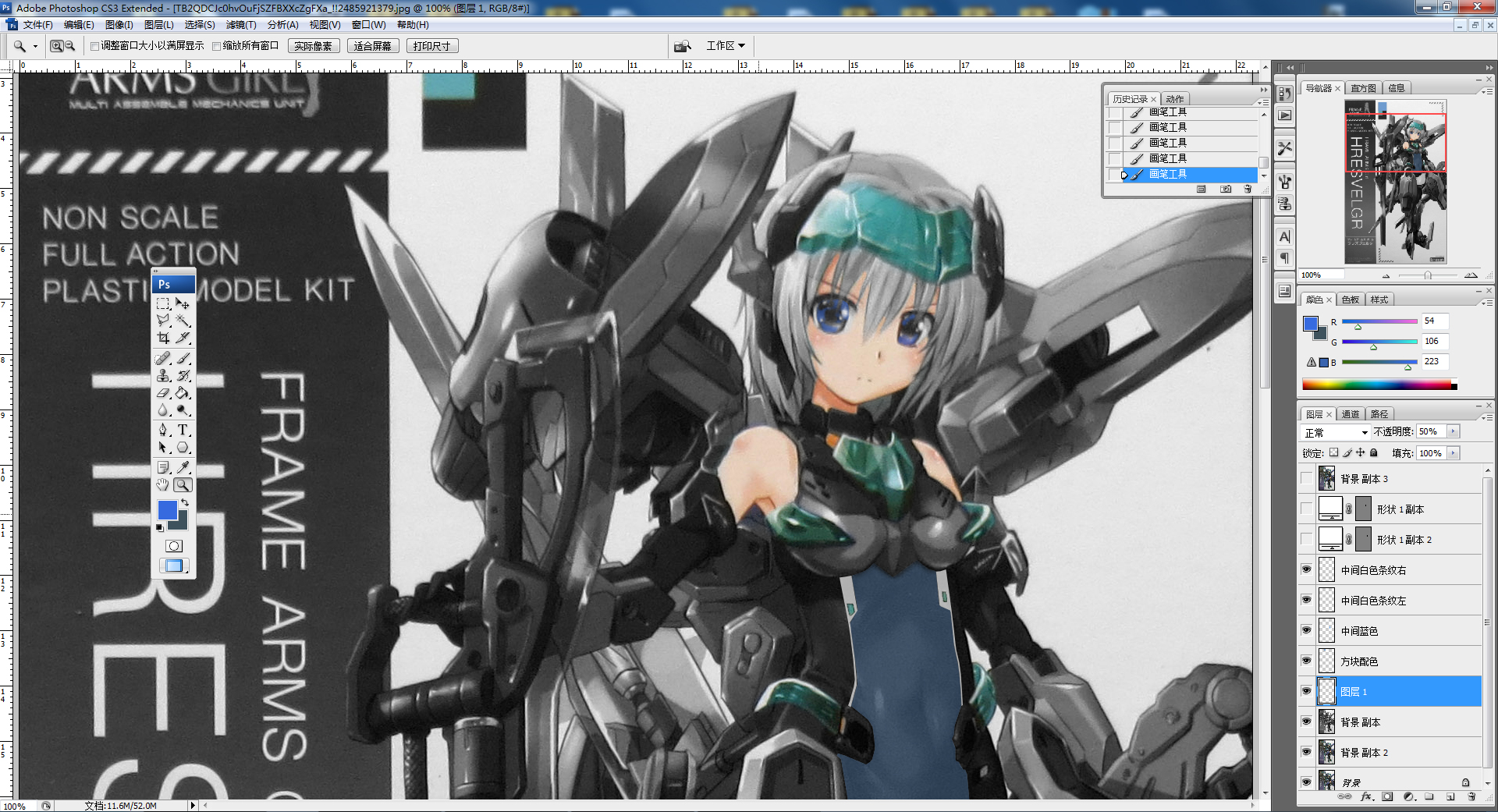Swap foreground and background colors
The height and width of the screenshot is (812, 1498).
(x=185, y=502)
